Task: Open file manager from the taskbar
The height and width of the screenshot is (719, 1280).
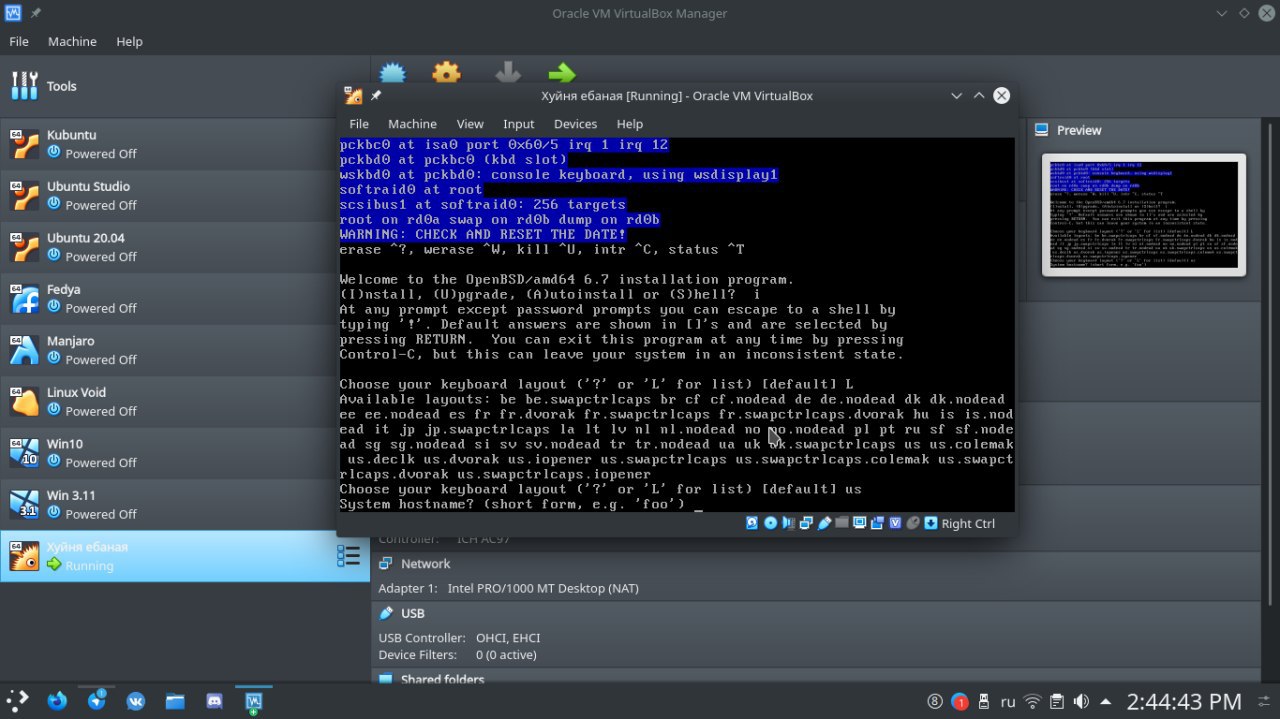Action: [x=175, y=701]
